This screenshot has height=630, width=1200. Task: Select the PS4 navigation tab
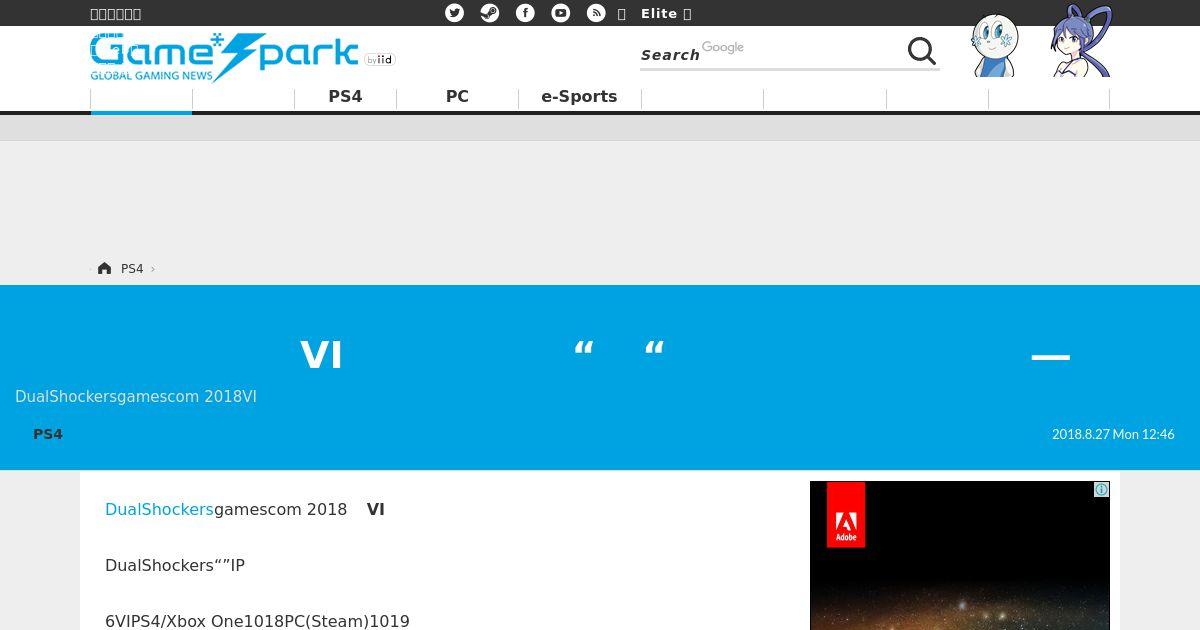(x=345, y=97)
